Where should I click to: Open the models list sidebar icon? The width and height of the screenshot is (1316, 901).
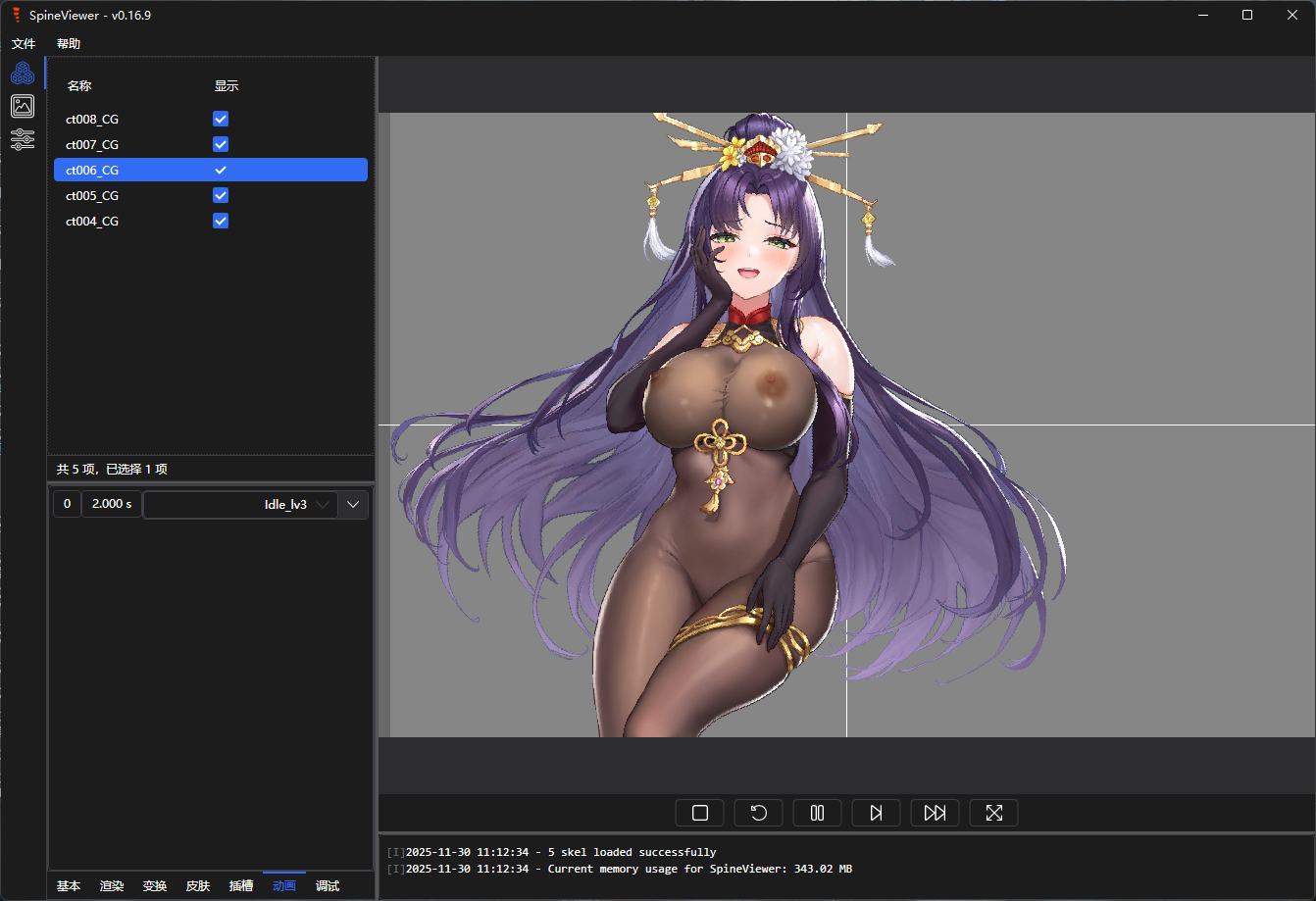pos(23,73)
